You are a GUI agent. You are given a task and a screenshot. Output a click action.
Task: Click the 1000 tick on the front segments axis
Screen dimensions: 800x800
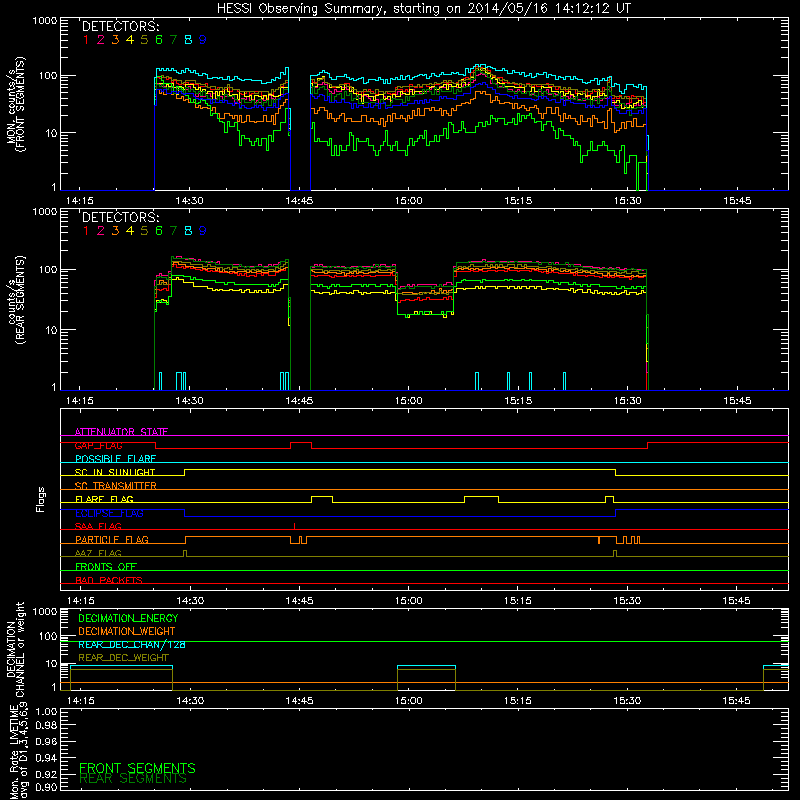[x=45, y=21]
